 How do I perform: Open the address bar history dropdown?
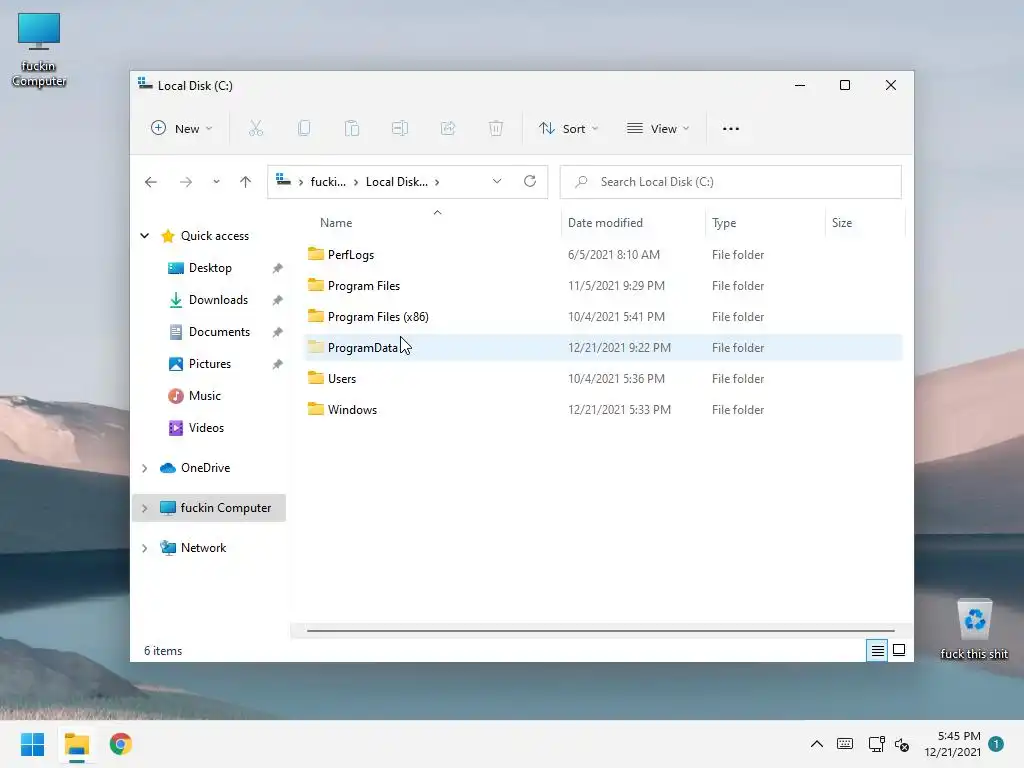pyautogui.click(x=497, y=181)
